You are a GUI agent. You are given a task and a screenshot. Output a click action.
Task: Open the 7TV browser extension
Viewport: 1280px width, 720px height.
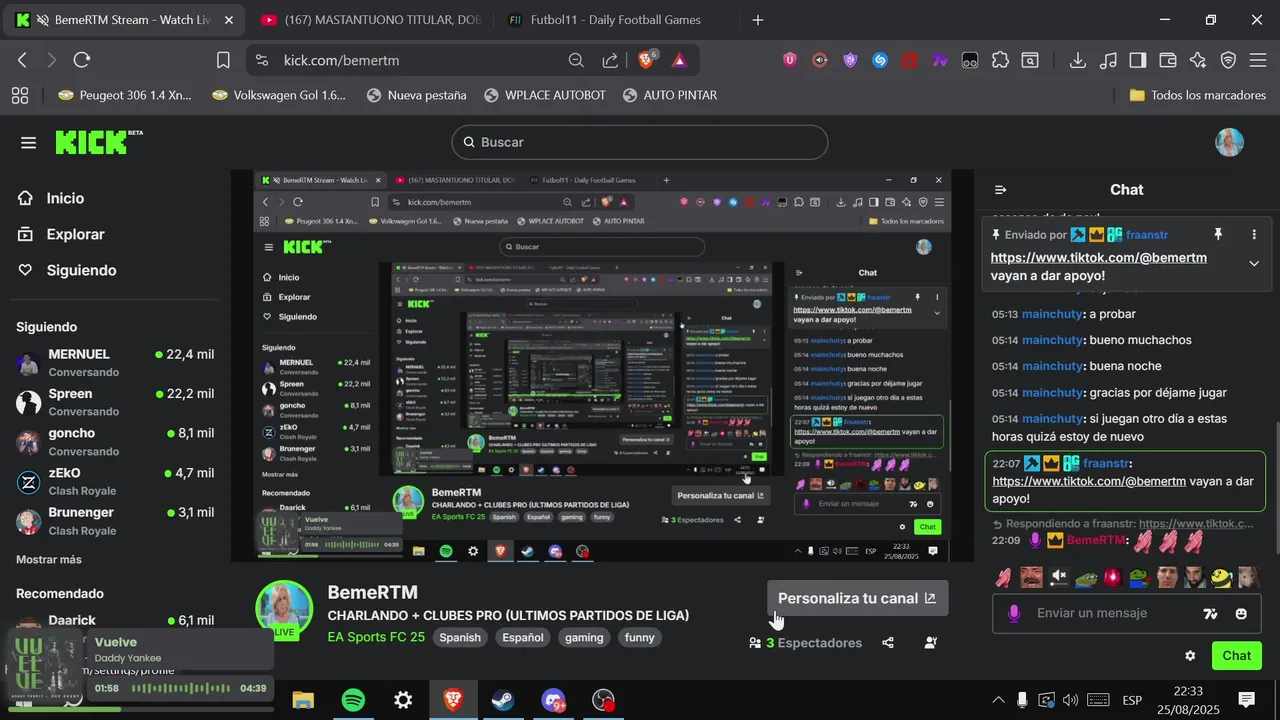(x=940, y=60)
